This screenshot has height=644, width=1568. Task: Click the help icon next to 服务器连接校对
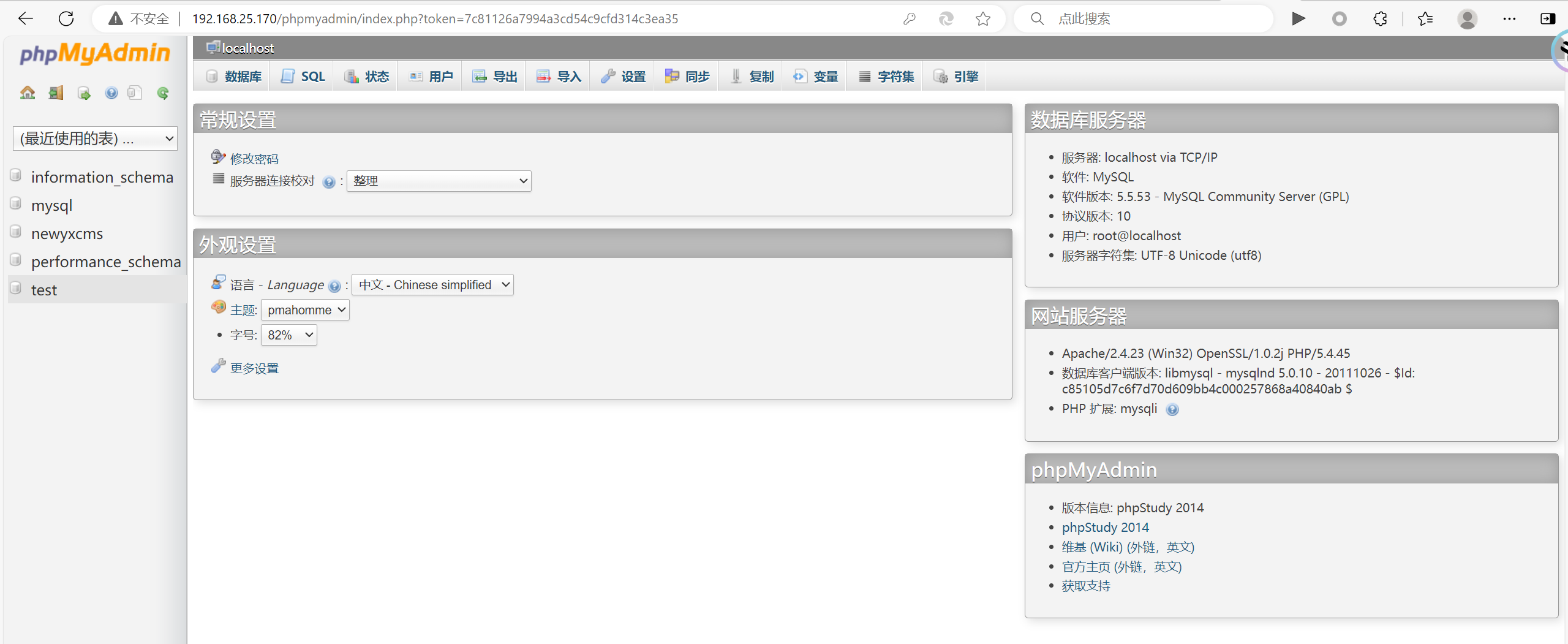coord(329,182)
